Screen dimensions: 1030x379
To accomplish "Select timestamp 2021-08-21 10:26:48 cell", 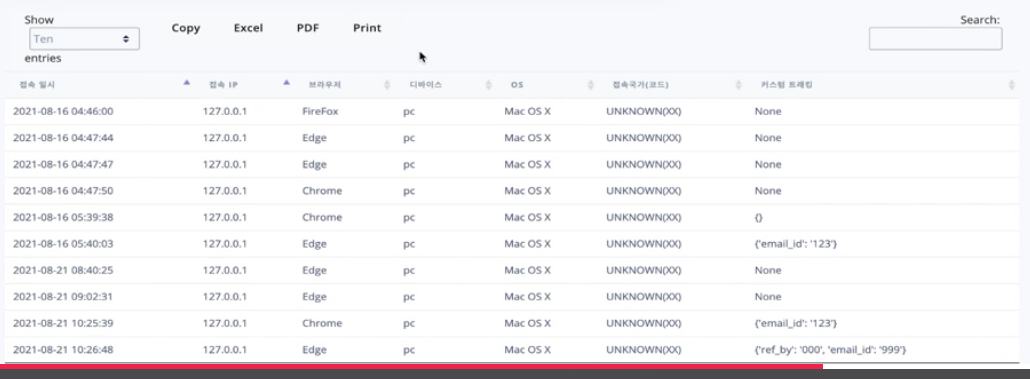I will tap(63, 349).
